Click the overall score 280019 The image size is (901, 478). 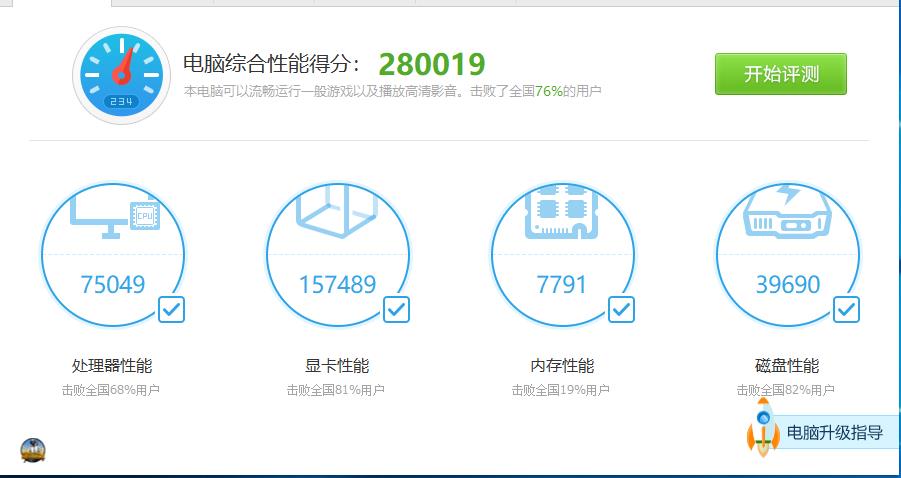click(x=432, y=64)
